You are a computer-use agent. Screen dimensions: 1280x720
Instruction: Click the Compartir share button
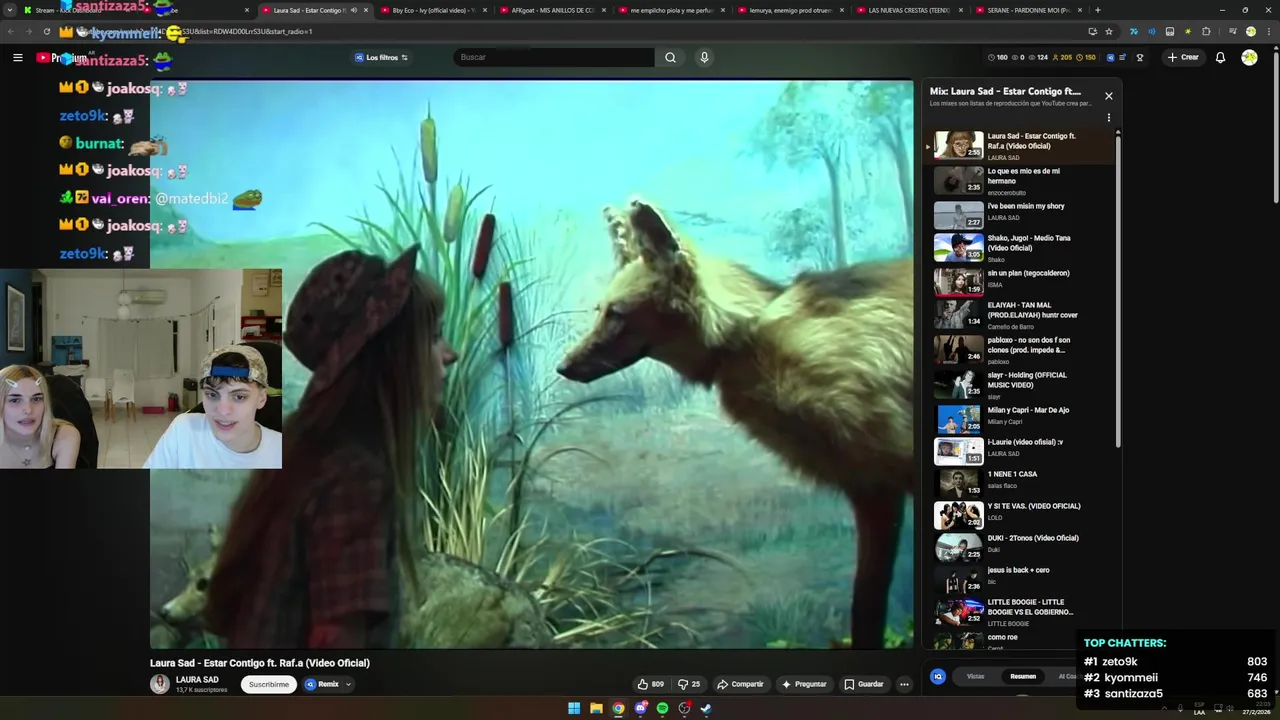pyautogui.click(x=740, y=684)
